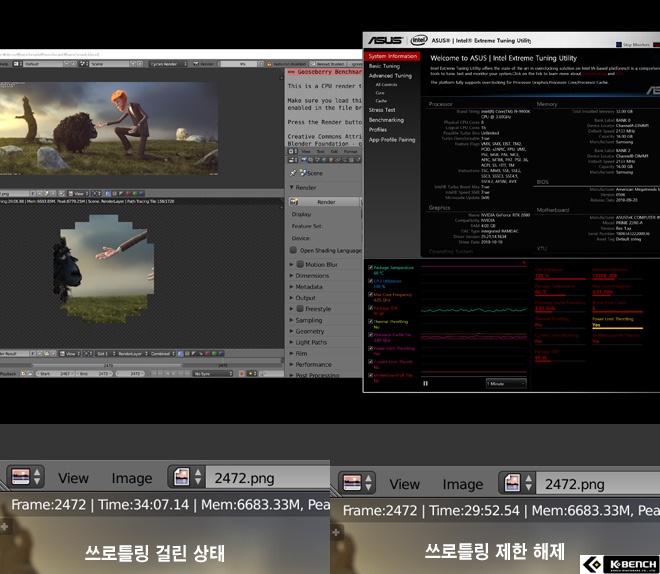Open the 1 Minute time range dropdown
Image resolution: width=660 pixels, height=574 pixels.
tap(506, 383)
